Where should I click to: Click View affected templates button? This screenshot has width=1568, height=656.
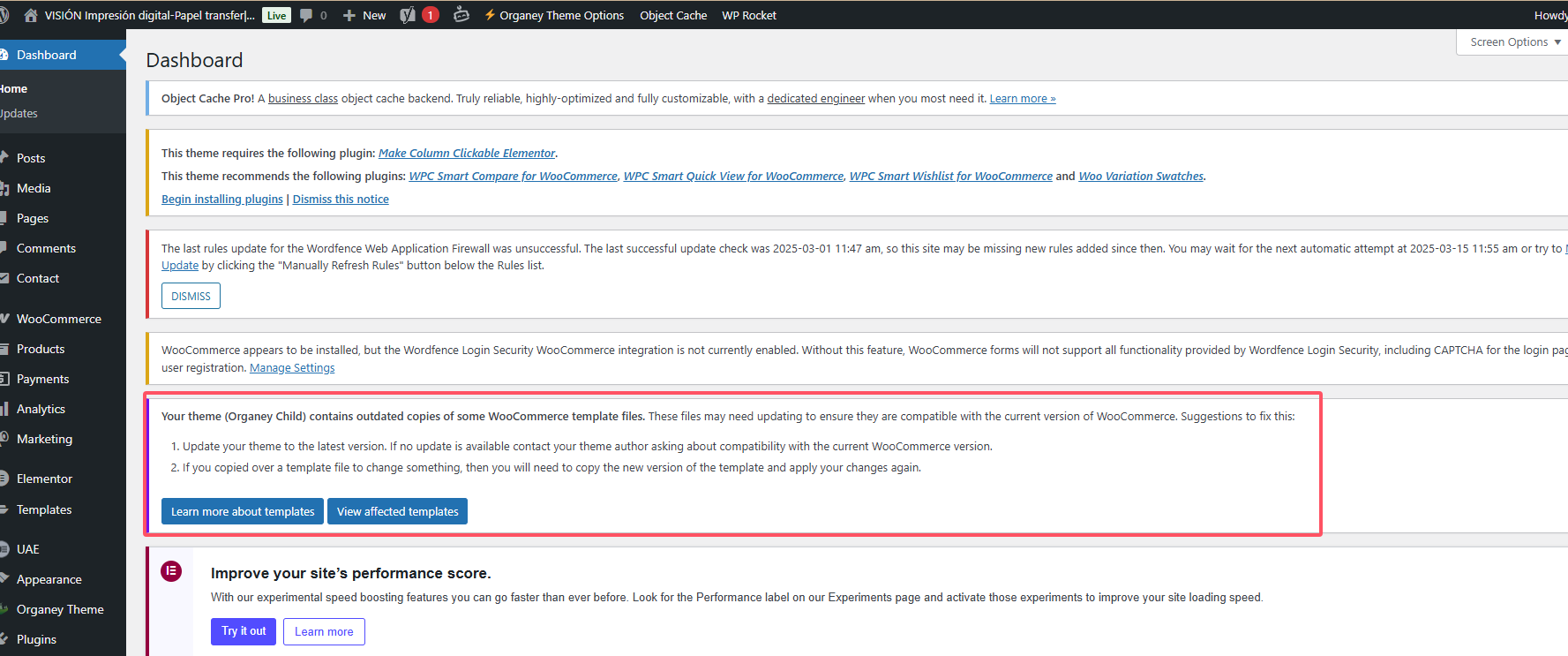click(397, 511)
